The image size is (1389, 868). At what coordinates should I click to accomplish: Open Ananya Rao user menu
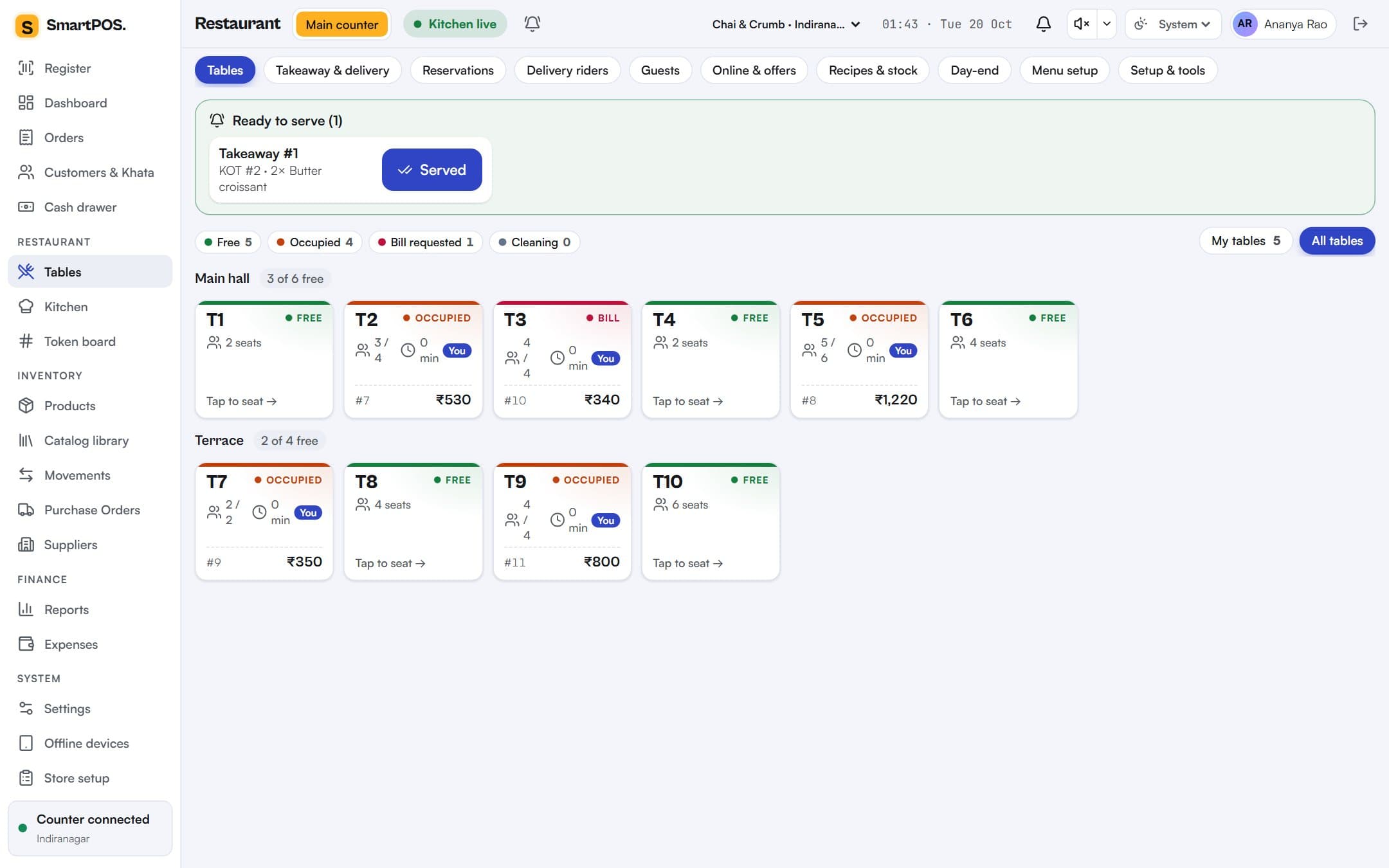coord(1284,24)
